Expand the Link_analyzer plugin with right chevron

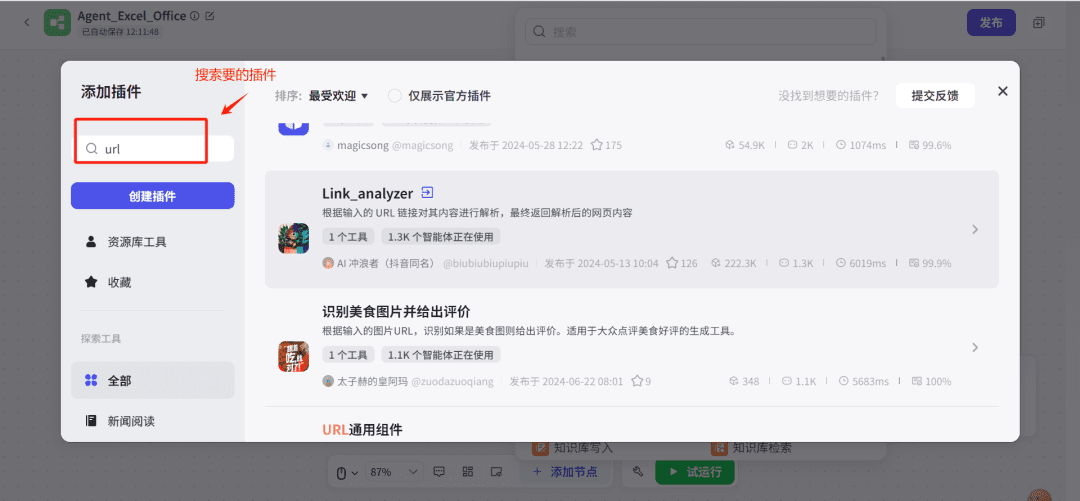975,229
